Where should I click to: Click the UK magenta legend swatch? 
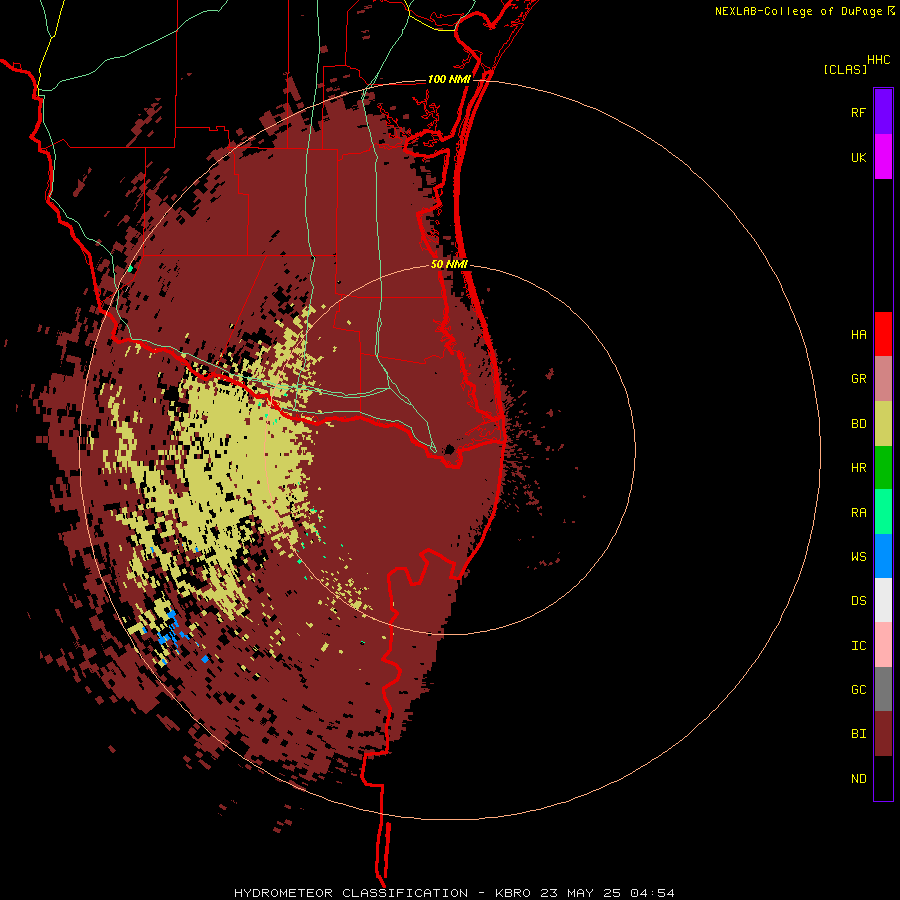tap(883, 157)
